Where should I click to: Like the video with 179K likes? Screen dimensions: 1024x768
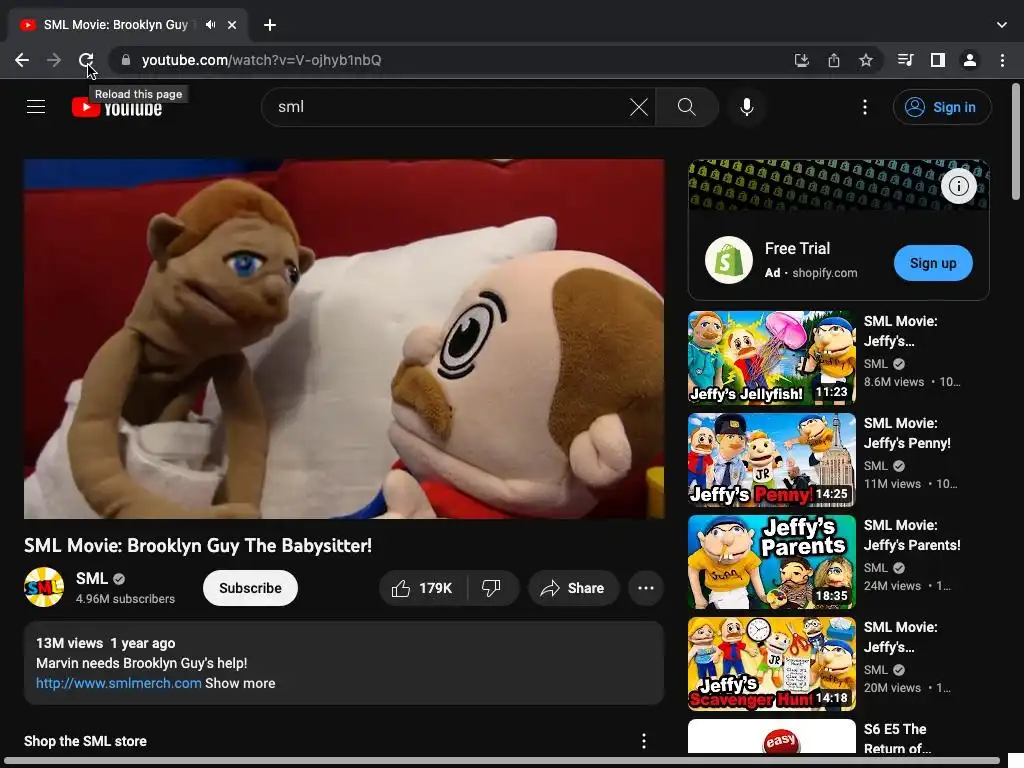coord(423,588)
